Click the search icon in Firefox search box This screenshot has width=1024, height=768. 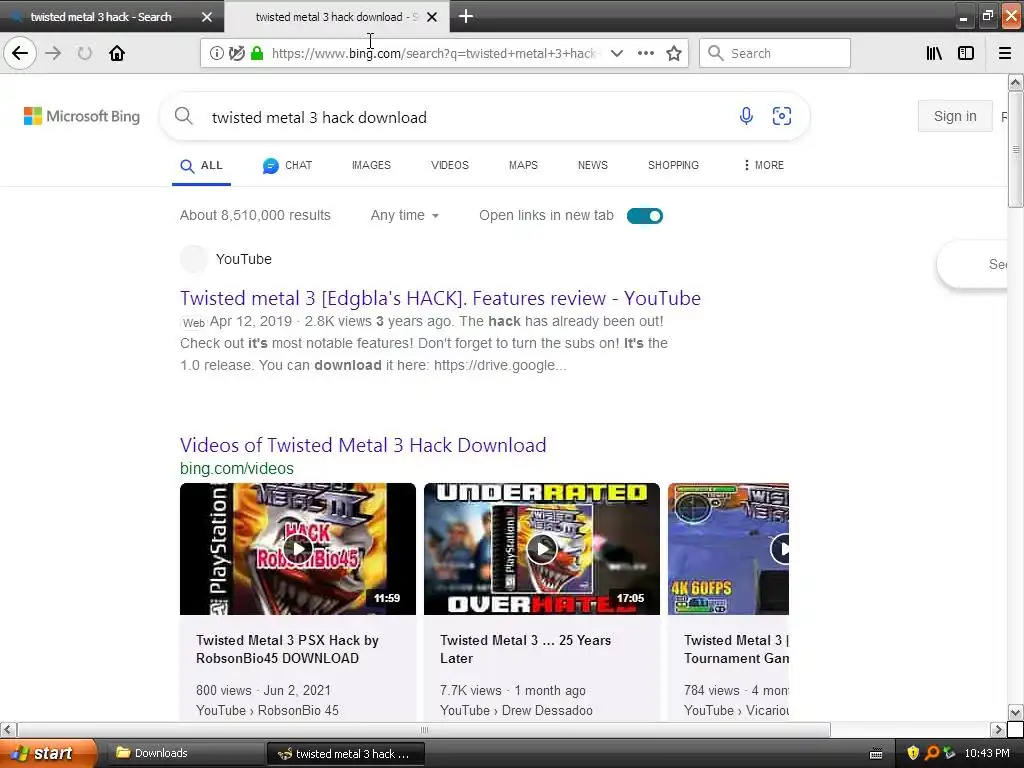point(716,54)
